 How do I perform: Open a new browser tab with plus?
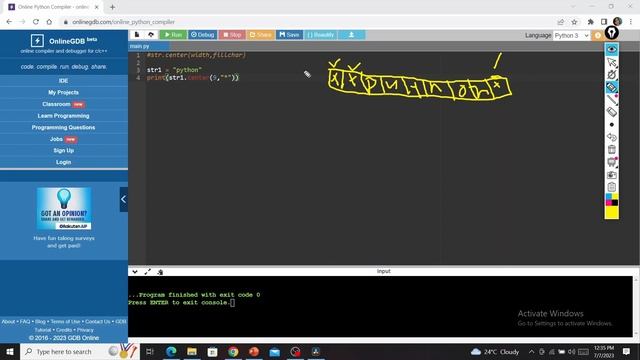coord(112,7)
